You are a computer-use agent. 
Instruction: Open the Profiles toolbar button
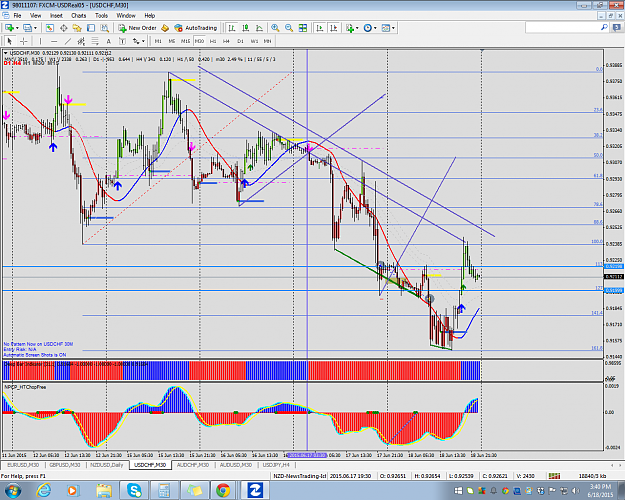[x=27, y=28]
